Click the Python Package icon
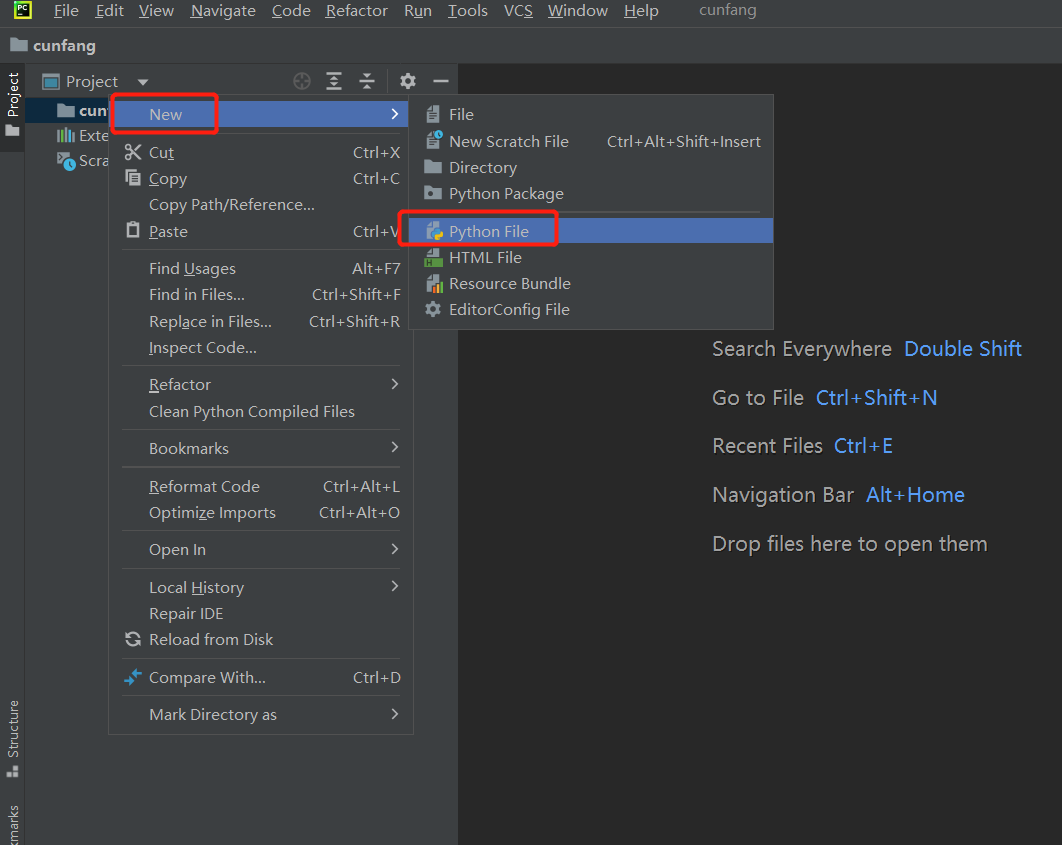The height and width of the screenshot is (845, 1062). (x=433, y=194)
